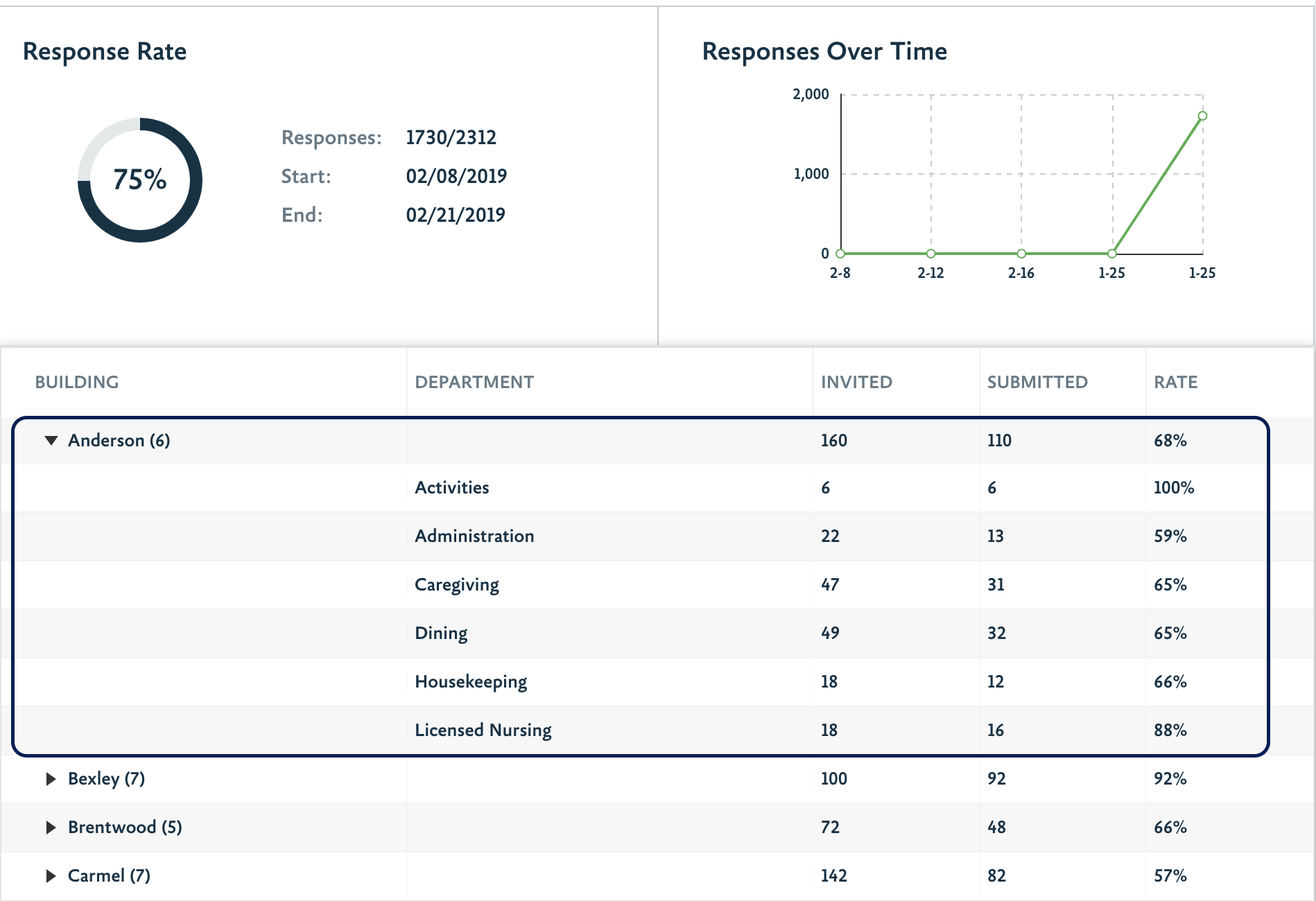Click the 2-12 data point on chart
1316x901 pixels.
(x=930, y=254)
